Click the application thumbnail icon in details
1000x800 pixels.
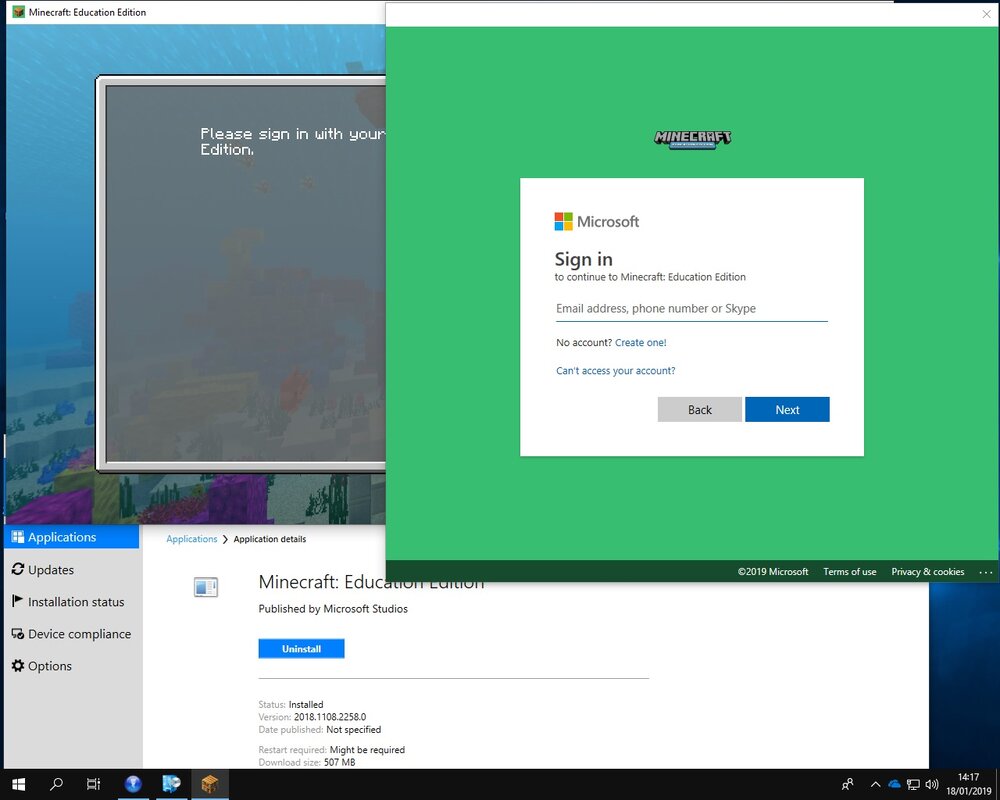click(206, 587)
